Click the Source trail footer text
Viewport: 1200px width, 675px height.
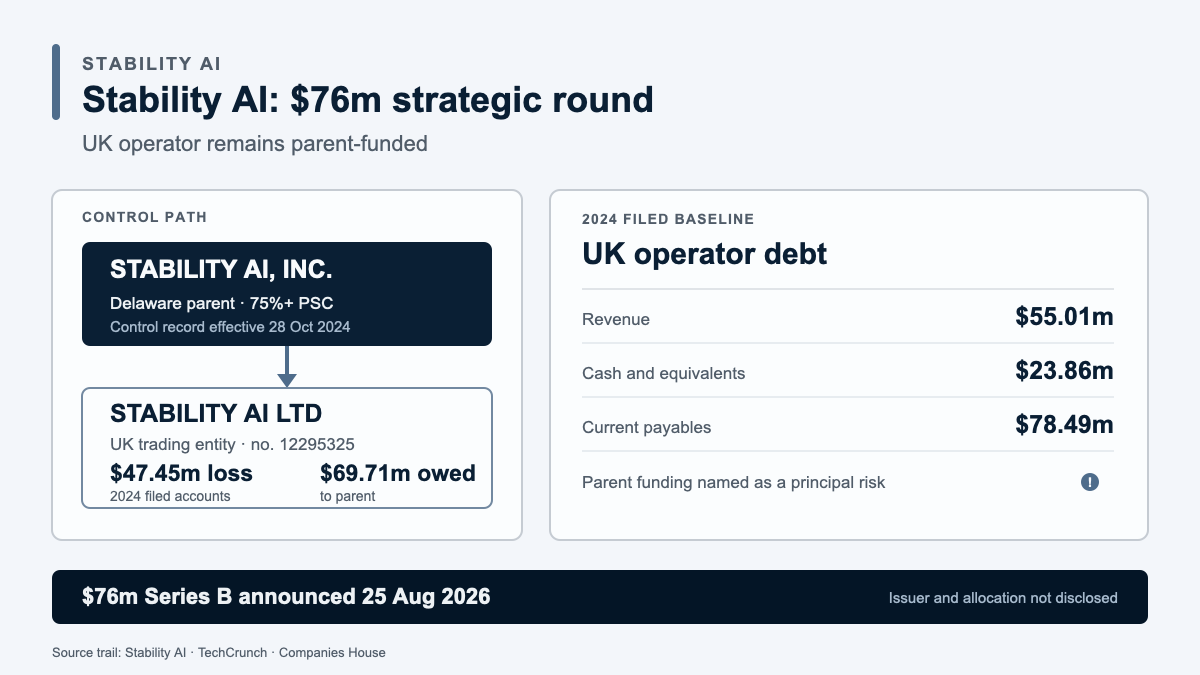coord(219,652)
